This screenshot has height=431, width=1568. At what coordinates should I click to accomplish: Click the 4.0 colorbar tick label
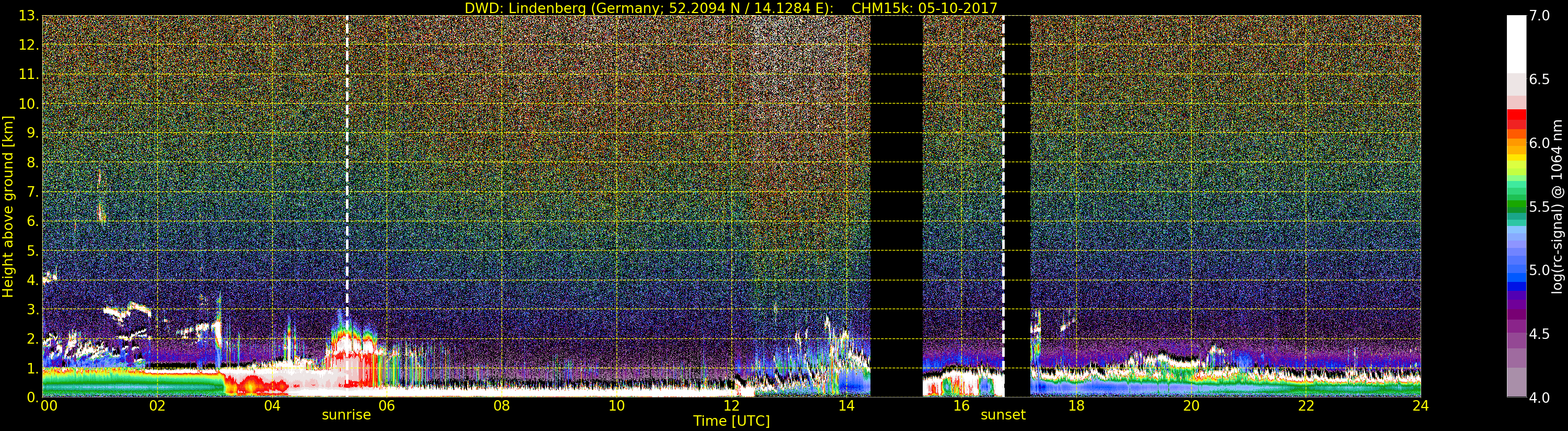pyautogui.click(x=1539, y=398)
